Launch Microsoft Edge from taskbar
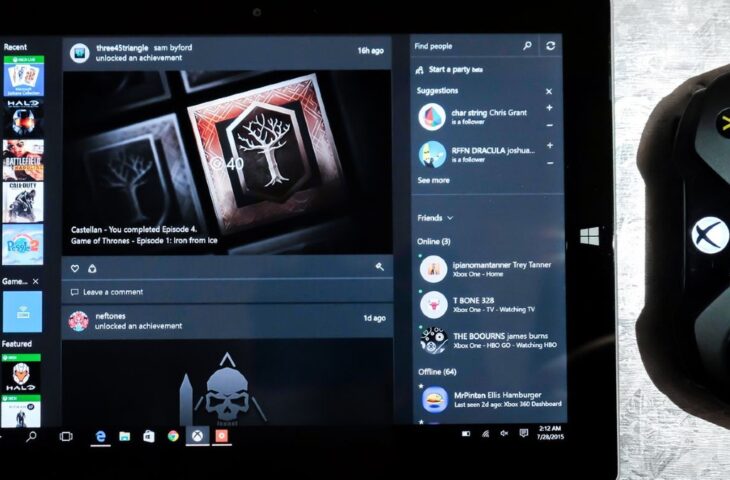 (101, 436)
